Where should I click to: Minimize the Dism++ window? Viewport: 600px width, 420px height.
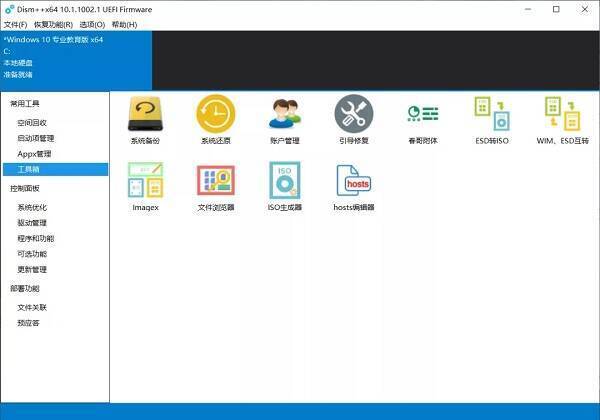coord(528,9)
